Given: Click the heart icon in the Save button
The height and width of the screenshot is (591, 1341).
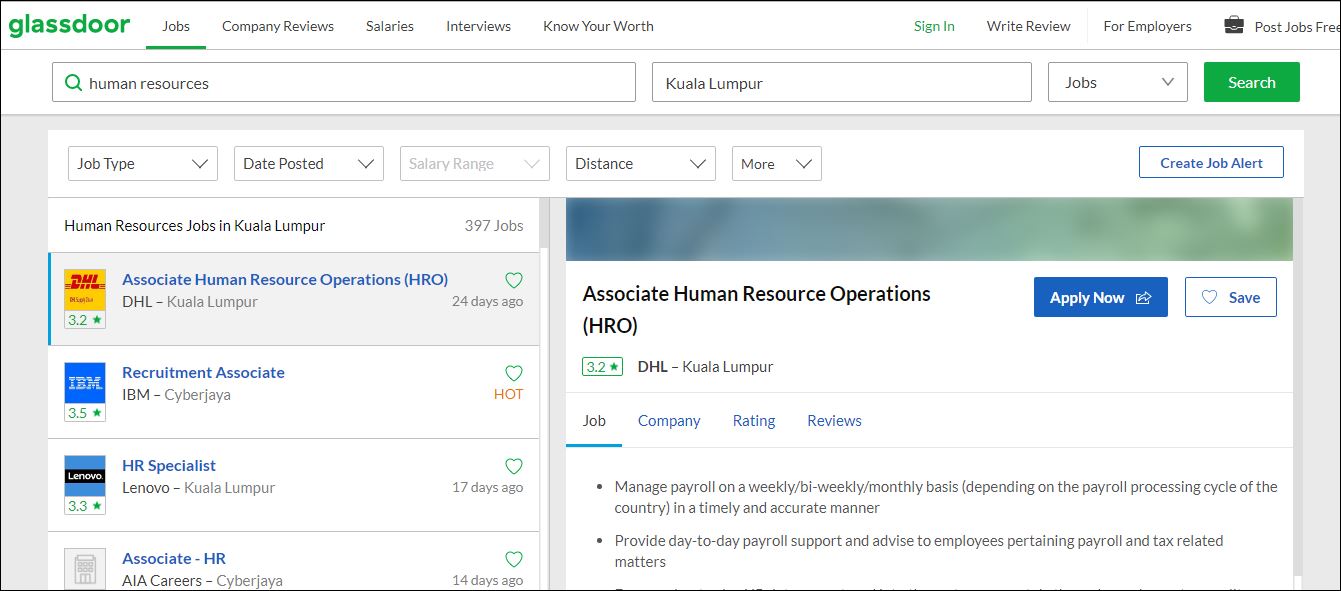Looking at the screenshot, I should click(1209, 298).
